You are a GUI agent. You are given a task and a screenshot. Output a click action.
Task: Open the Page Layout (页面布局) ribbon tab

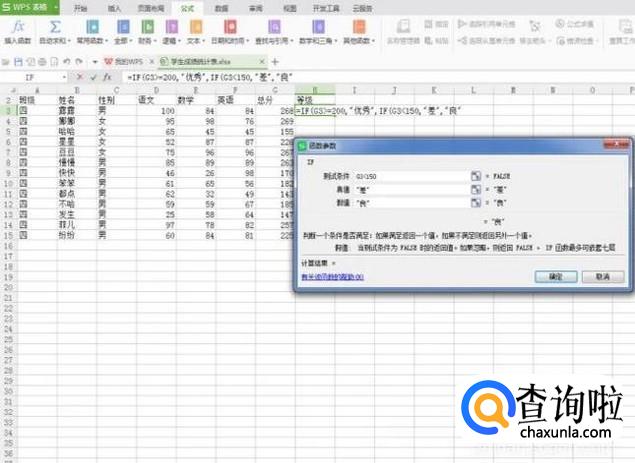coord(151,8)
